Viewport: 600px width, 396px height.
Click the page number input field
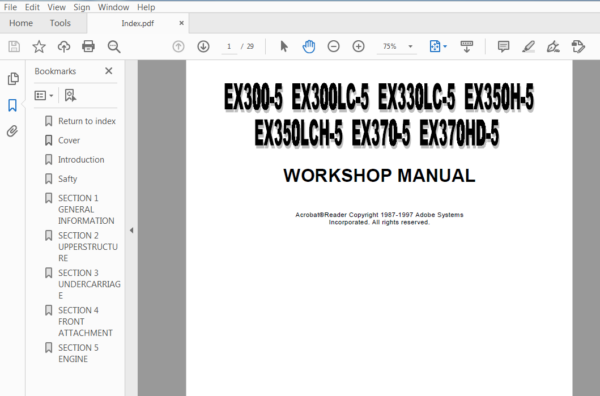[x=229, y=47]
